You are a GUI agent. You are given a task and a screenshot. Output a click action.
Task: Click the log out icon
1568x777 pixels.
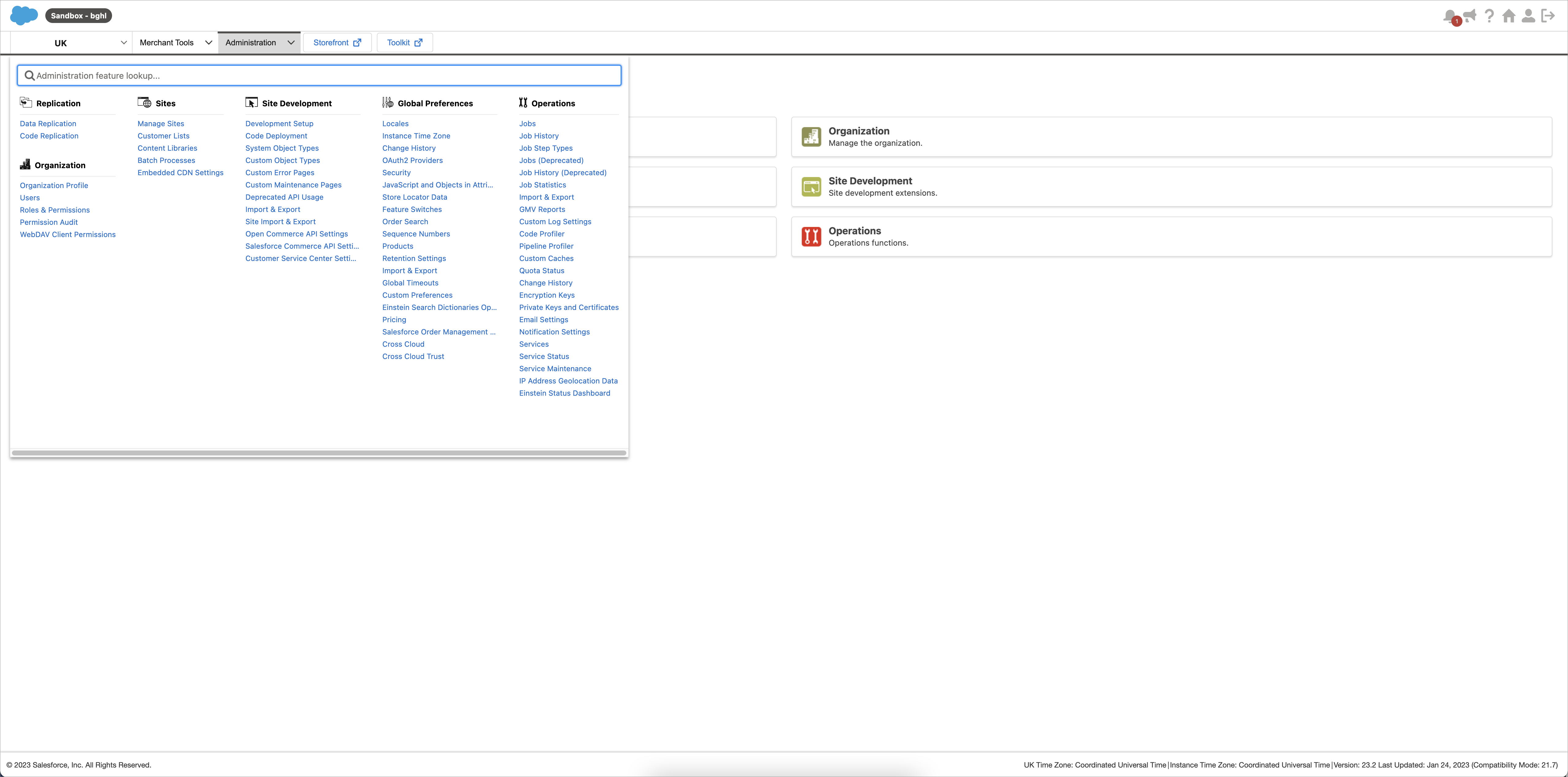tap(1547, 16)
